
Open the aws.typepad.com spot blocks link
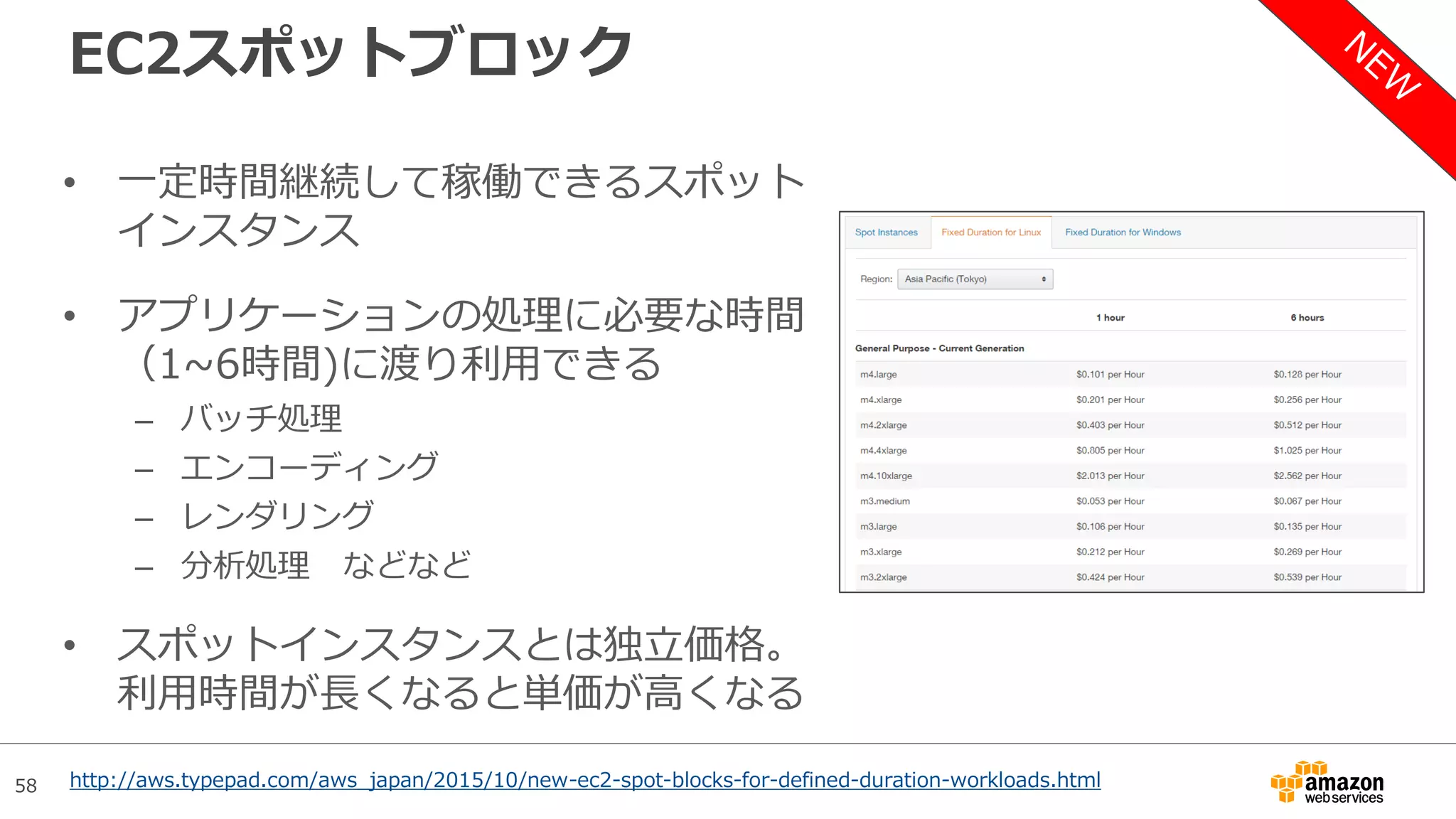pyautogui.click(x=585, y=780)
